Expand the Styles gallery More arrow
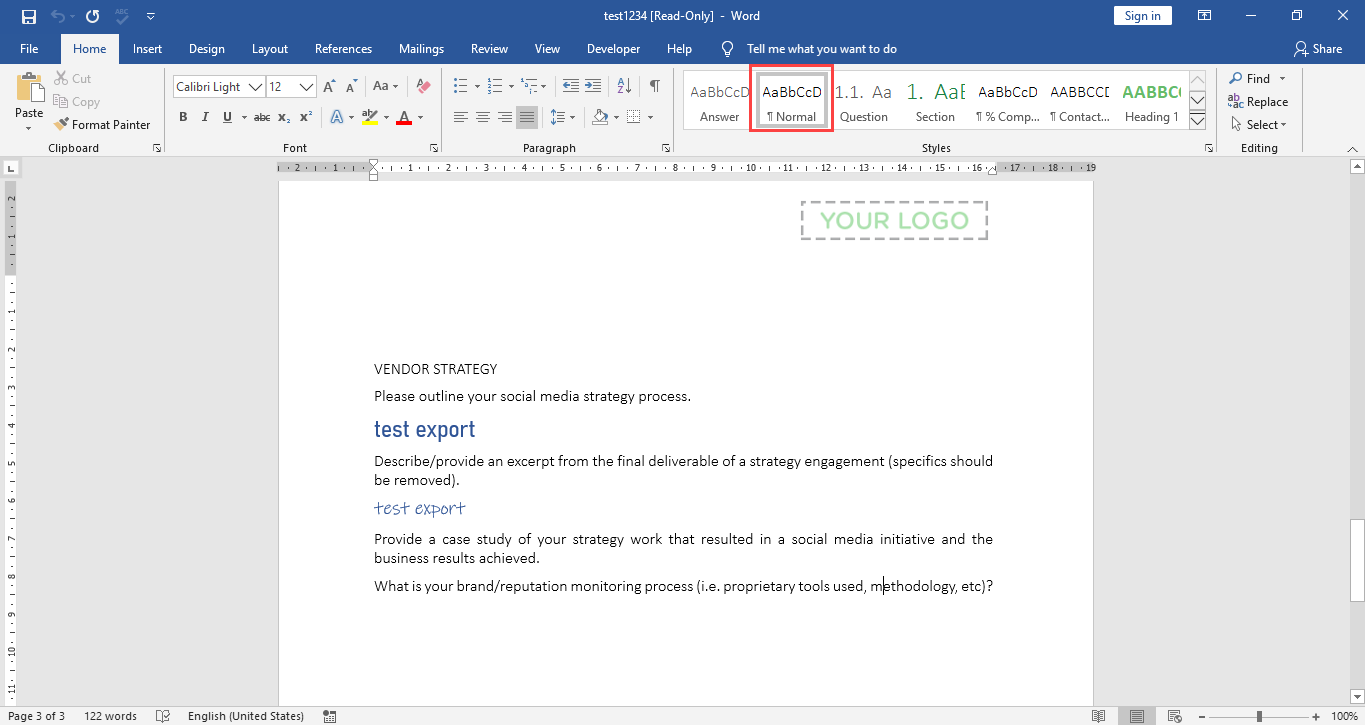Viewport: 1365px width, 725px height. [1197, 120]
